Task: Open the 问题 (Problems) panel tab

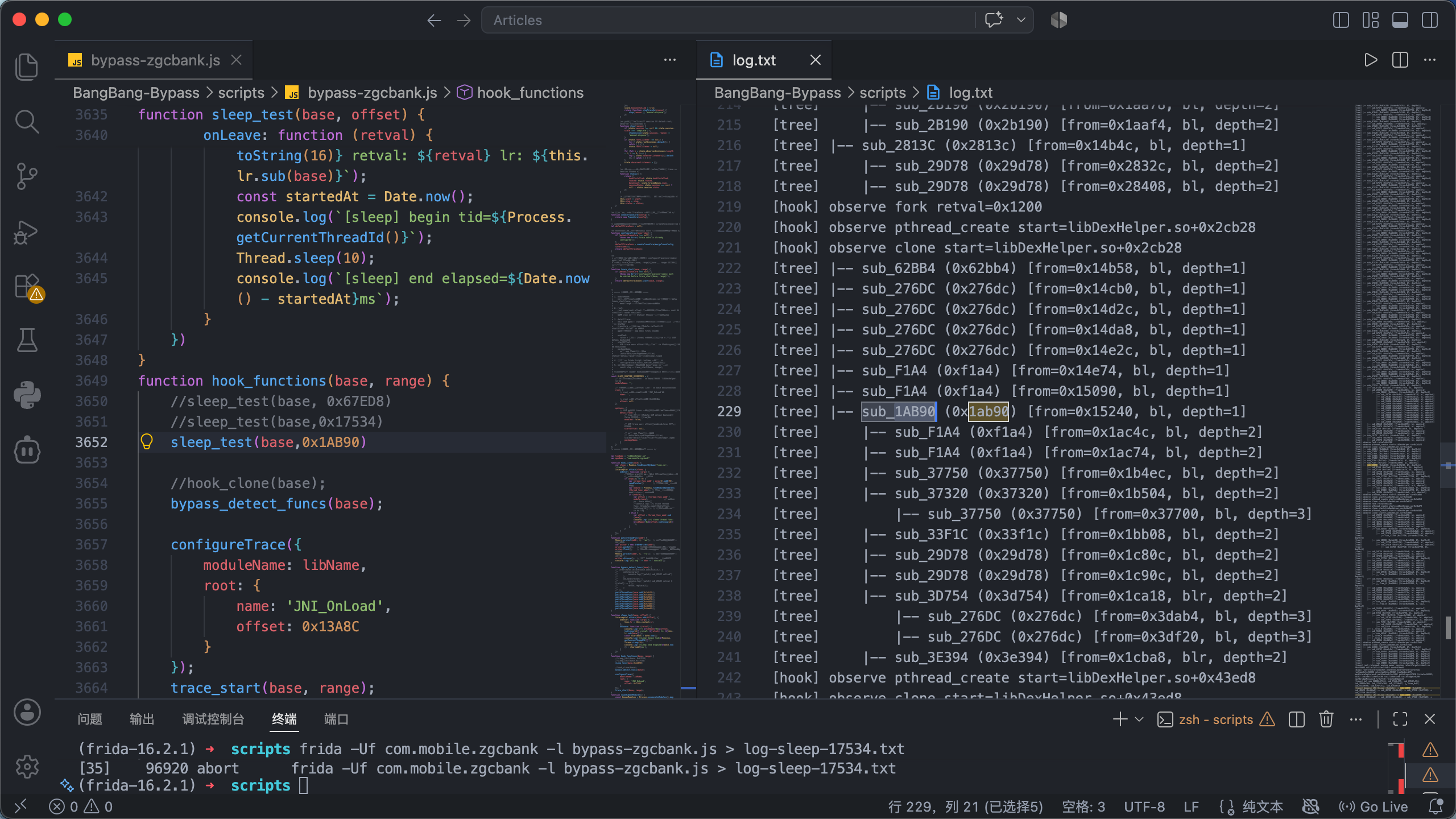Action: [90, 719]
